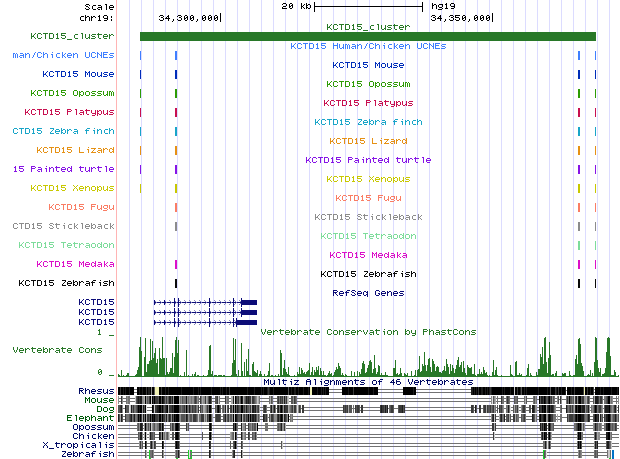The width and height of the screenshot is (620, 459).
Task: Open 'Vertebrate Conservation by PhastCons' track title
Action: (368, 331)
